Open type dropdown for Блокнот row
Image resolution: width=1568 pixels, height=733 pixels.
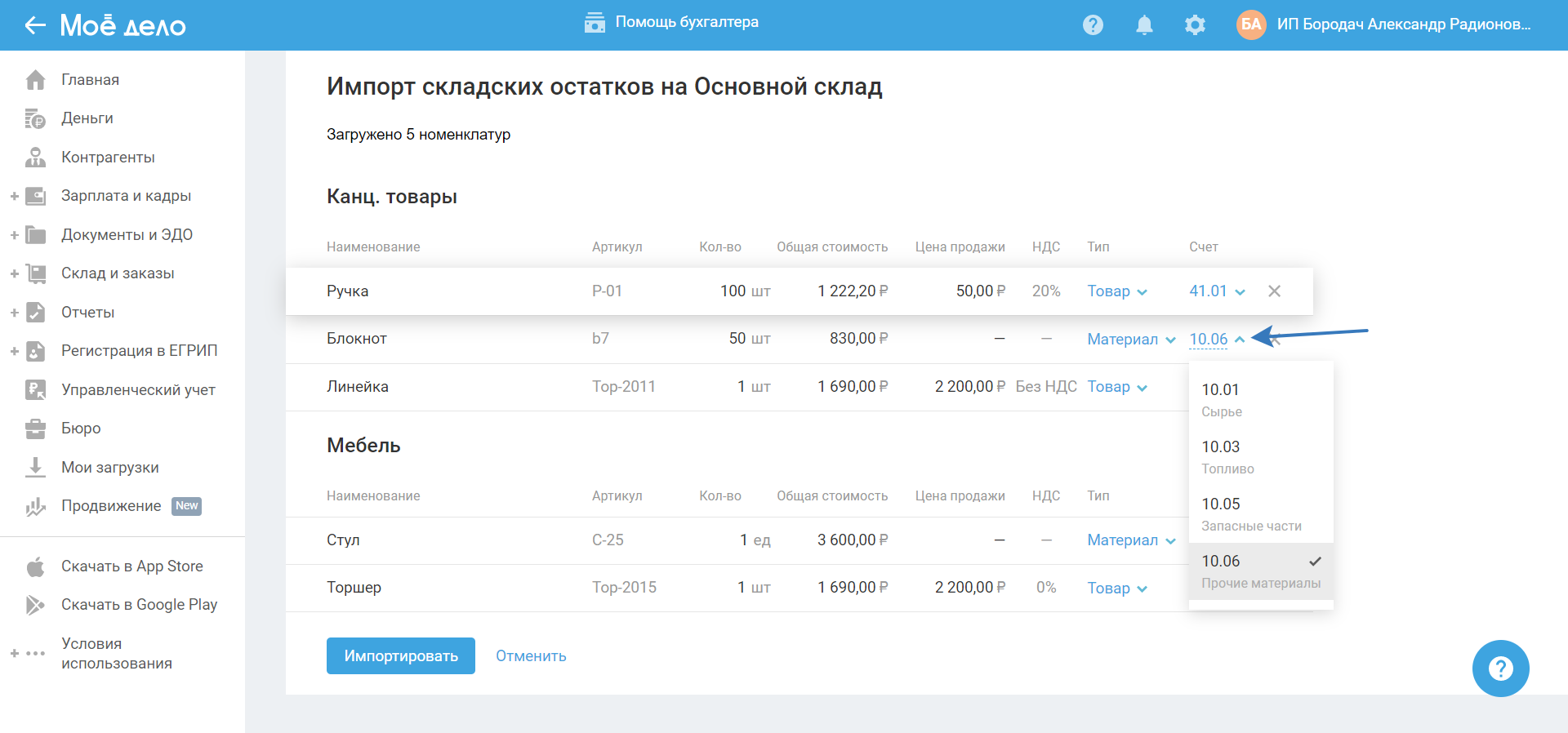1130,340
